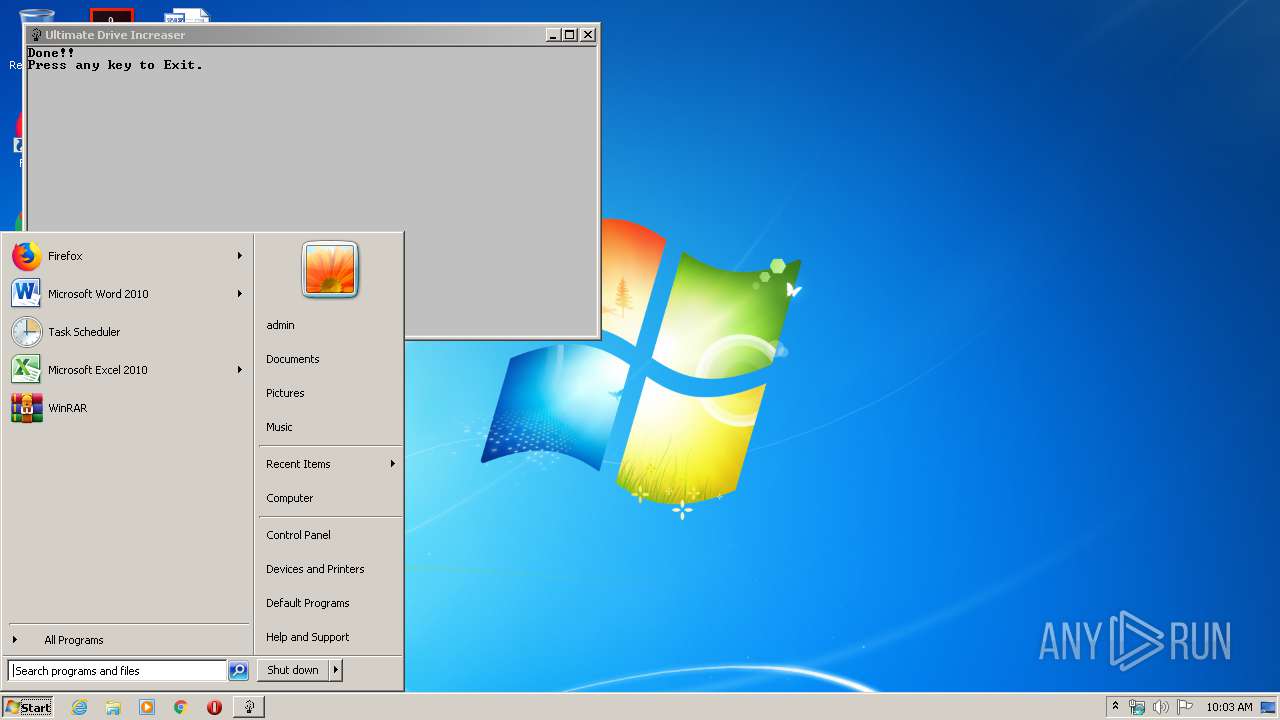The height and width of the screenshot is (720, 1280).
Task: Click the search magnifier button
Action: [x=238, y=671]
